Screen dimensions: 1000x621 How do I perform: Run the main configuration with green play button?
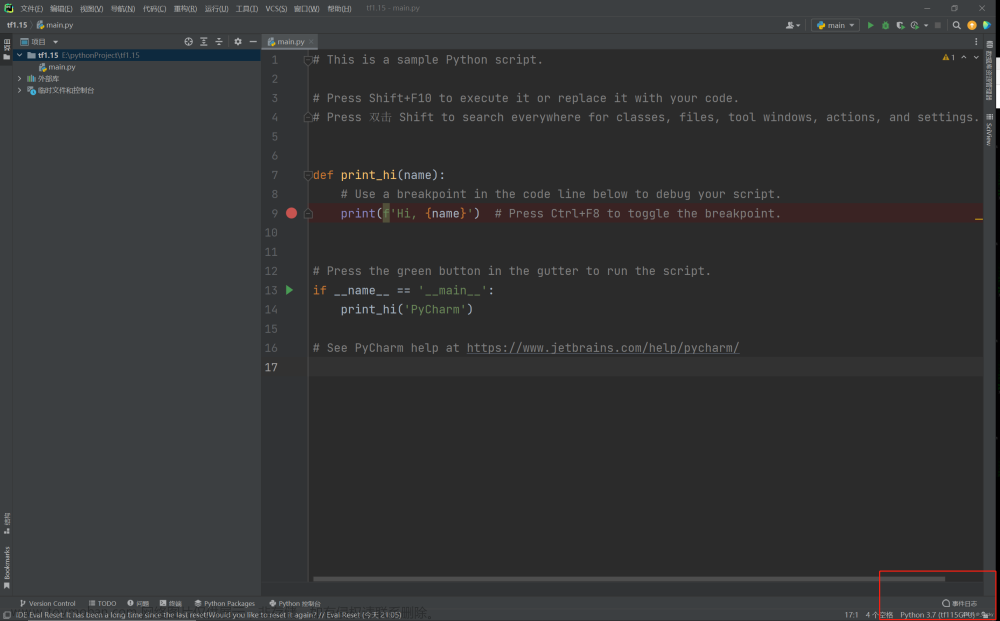(871, 26)
